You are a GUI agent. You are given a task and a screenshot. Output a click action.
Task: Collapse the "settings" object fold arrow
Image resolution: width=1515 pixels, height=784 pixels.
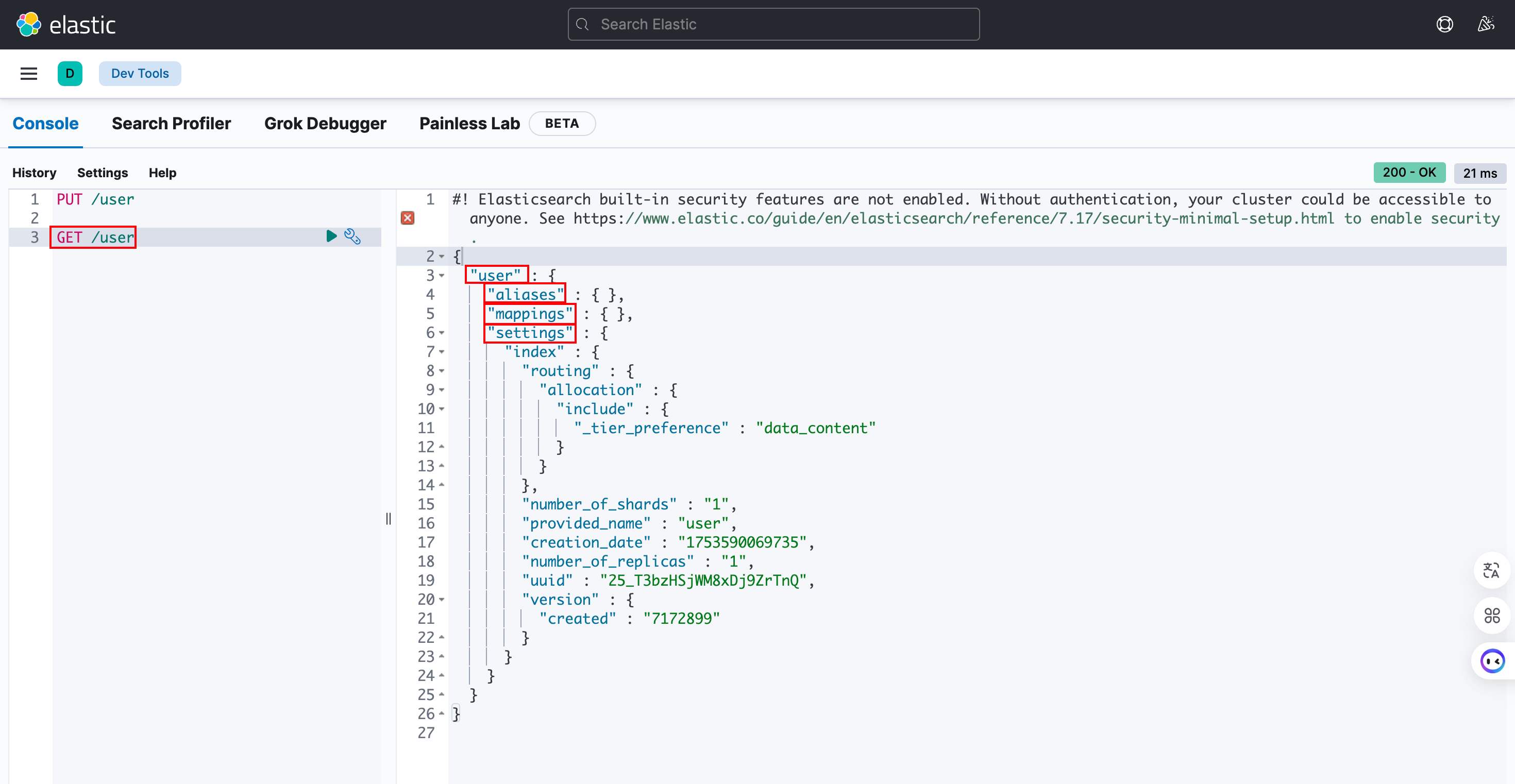point(442,333)
